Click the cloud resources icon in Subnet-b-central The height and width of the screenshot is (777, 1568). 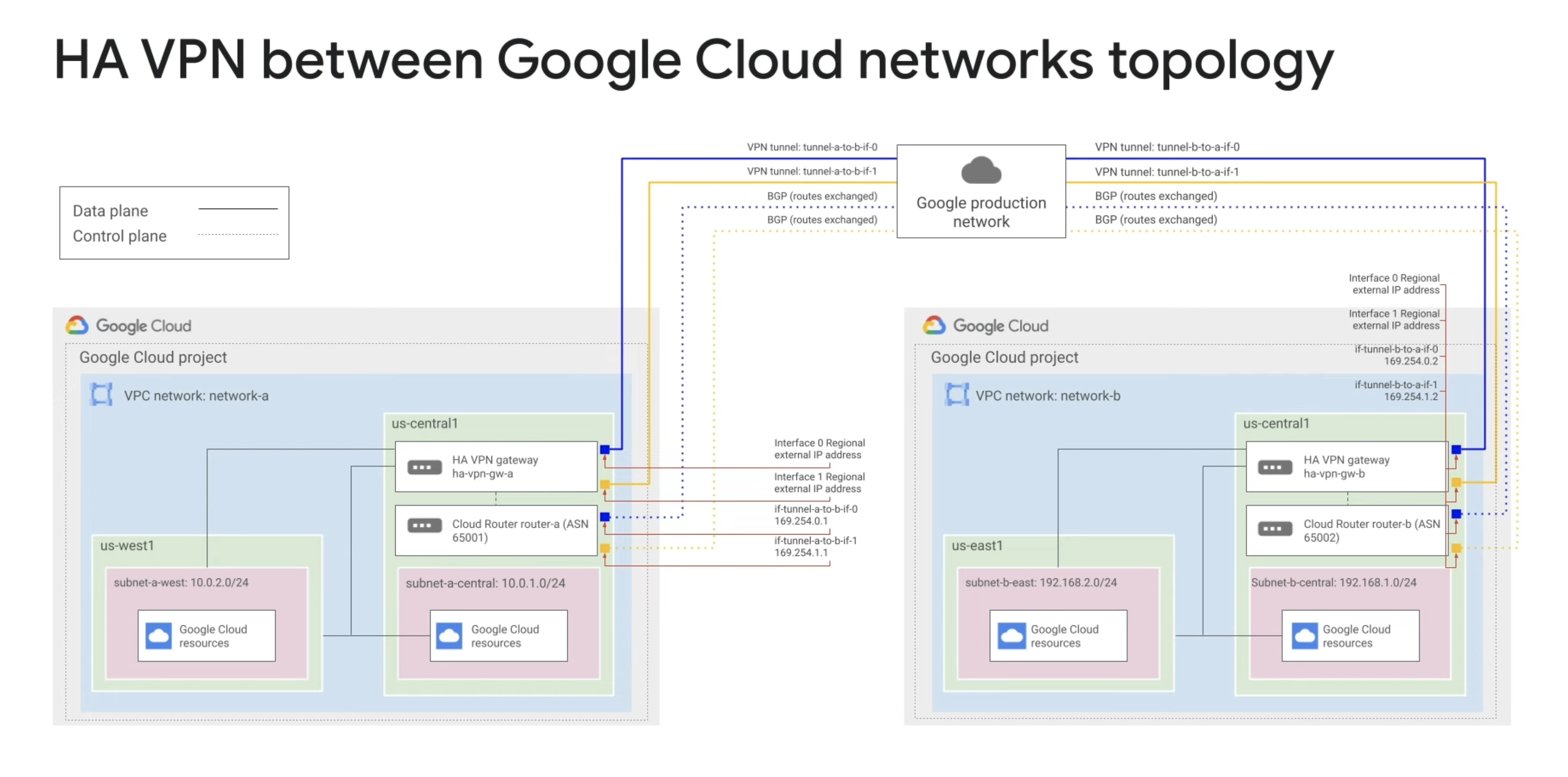pos(1304,636)
